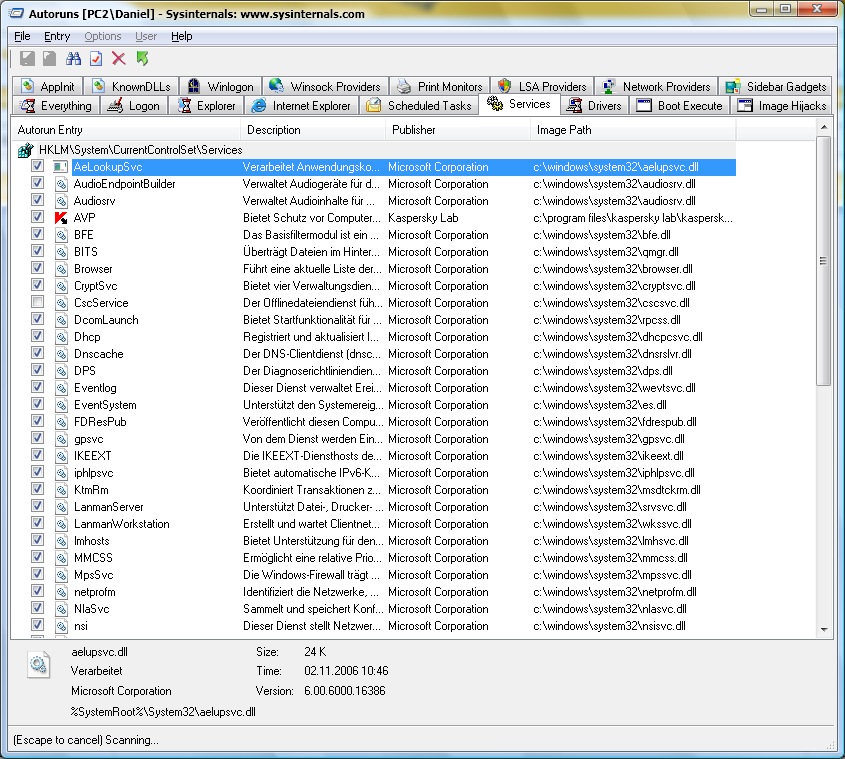Screen dimensions: 845x759
Task: Click the registry key icon for HKLM Services
Action: coord(25,150)
